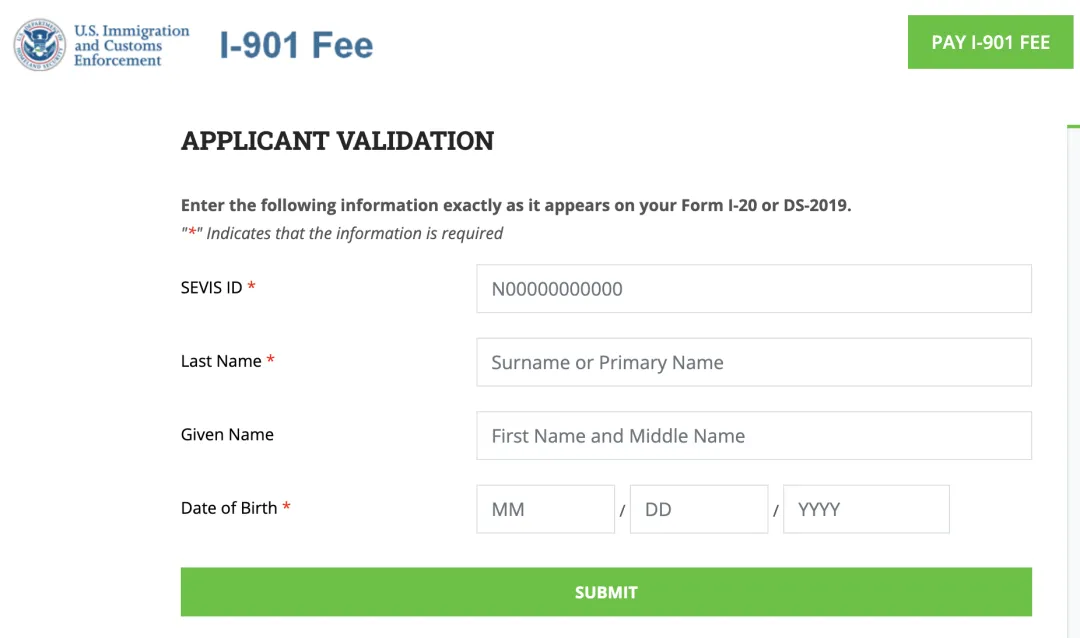Click the Last Name field label
Image resolution: width=1080 pixels, height=638 pixels.
(221, 361)
